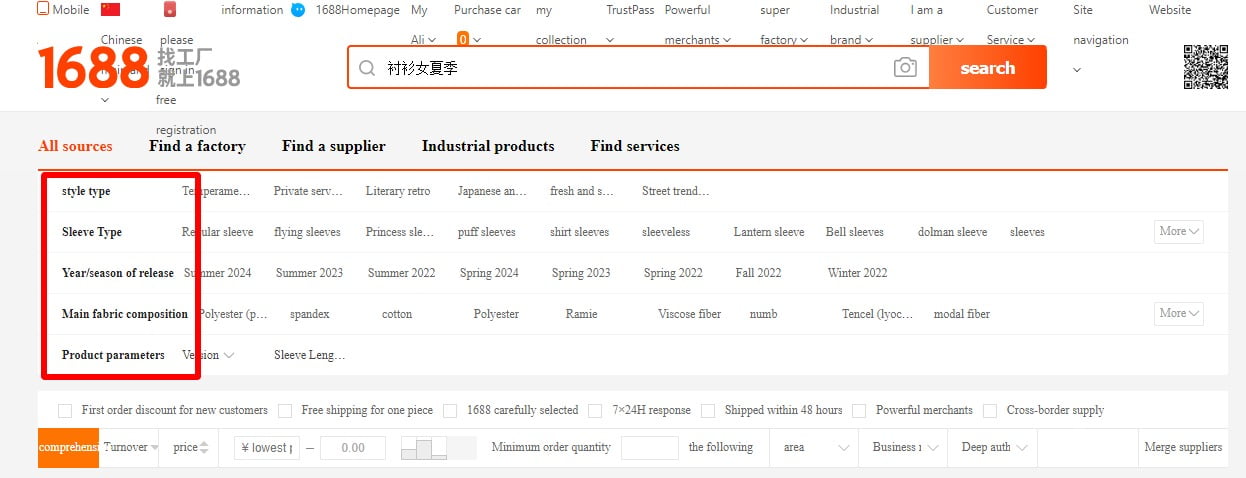Open the Industrial products tab
This screenshot has height=478, width=1246.
[488, 146]
